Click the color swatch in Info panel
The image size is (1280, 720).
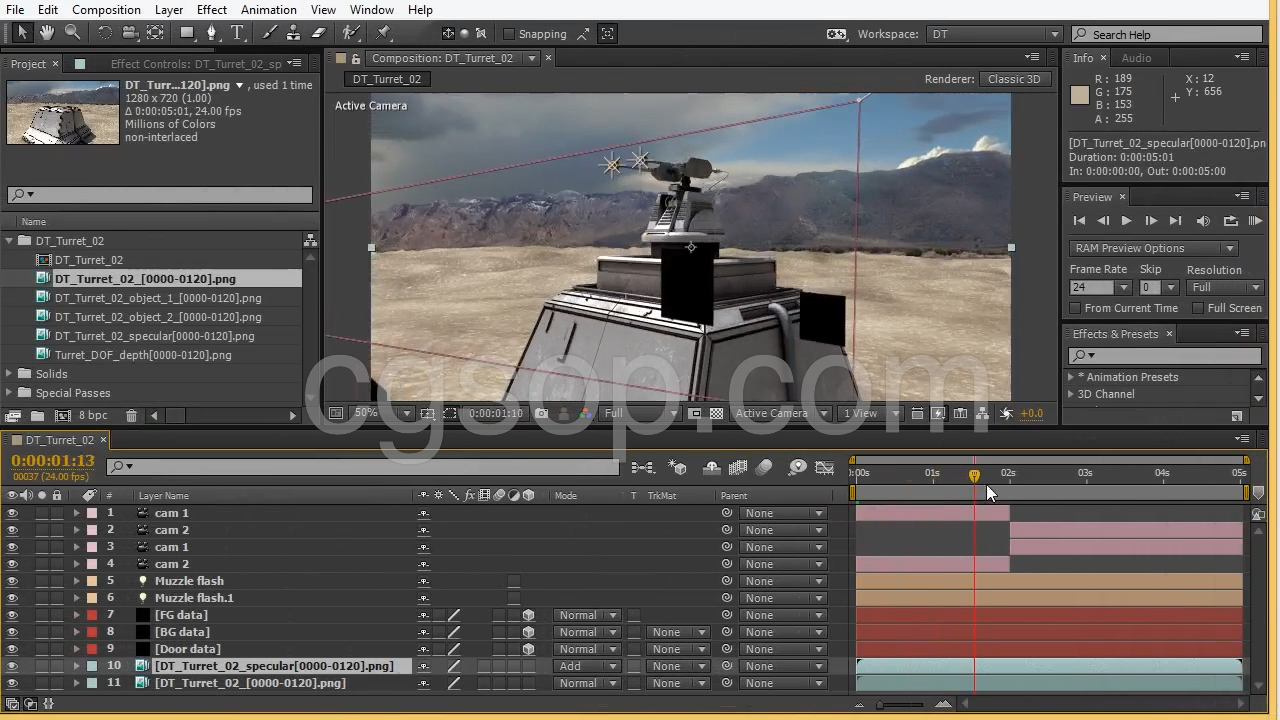click(x=1080, y=95)
